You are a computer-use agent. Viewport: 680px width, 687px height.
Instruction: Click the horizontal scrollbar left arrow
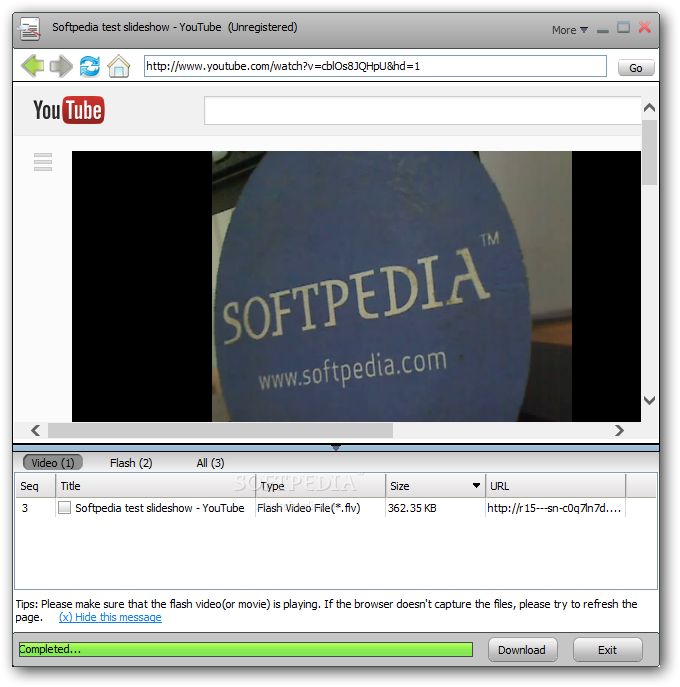click(36, 430)
